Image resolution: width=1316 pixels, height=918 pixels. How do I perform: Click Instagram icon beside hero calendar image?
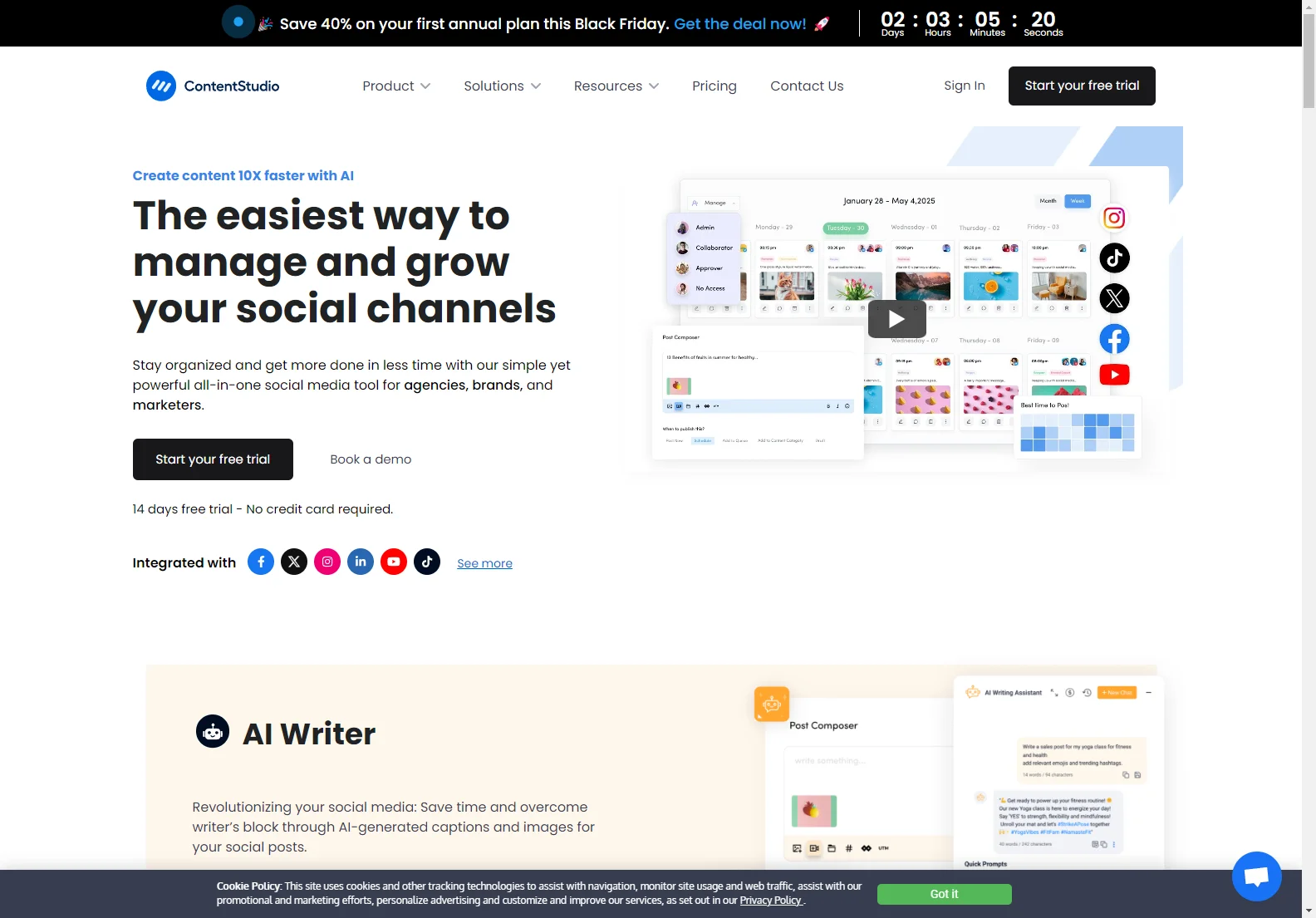click(x=1114, y=218)
